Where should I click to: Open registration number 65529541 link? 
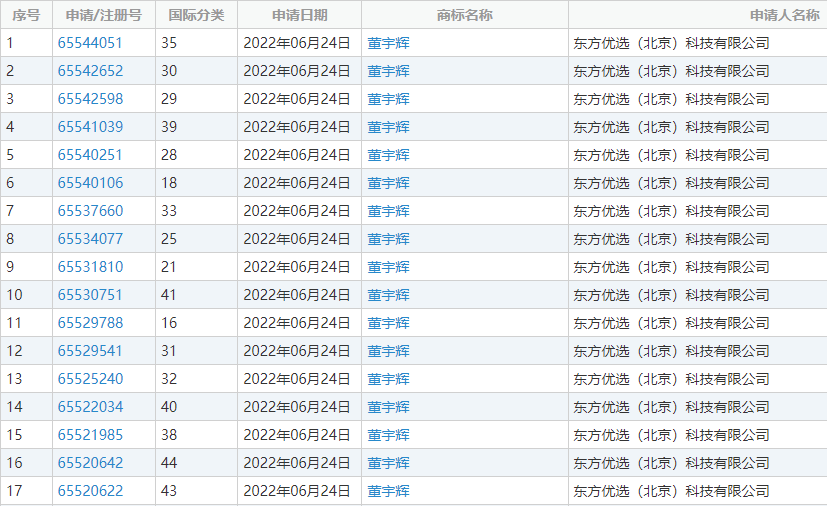(90, 350)
